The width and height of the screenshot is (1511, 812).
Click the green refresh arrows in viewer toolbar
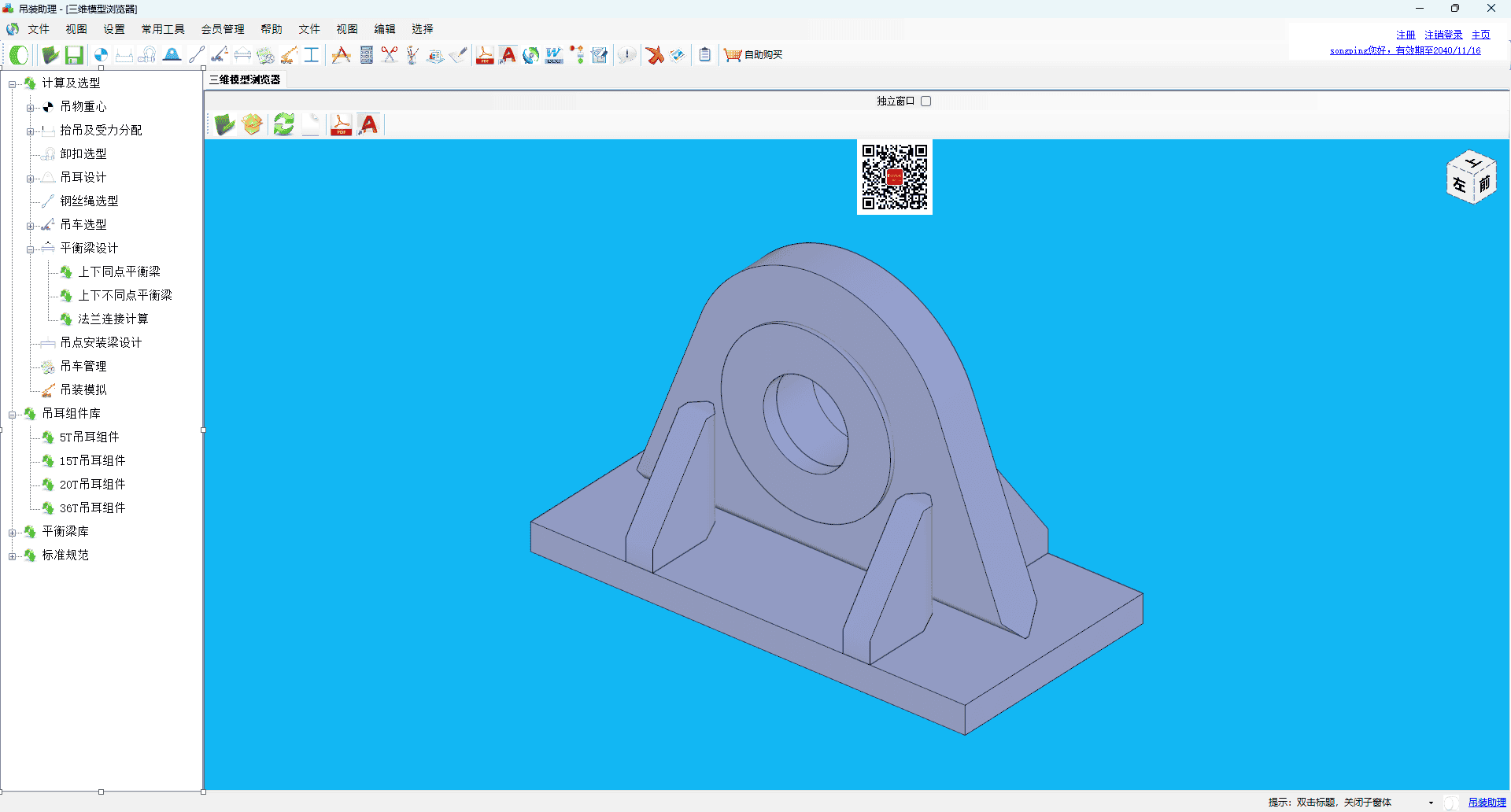(283, 124)
